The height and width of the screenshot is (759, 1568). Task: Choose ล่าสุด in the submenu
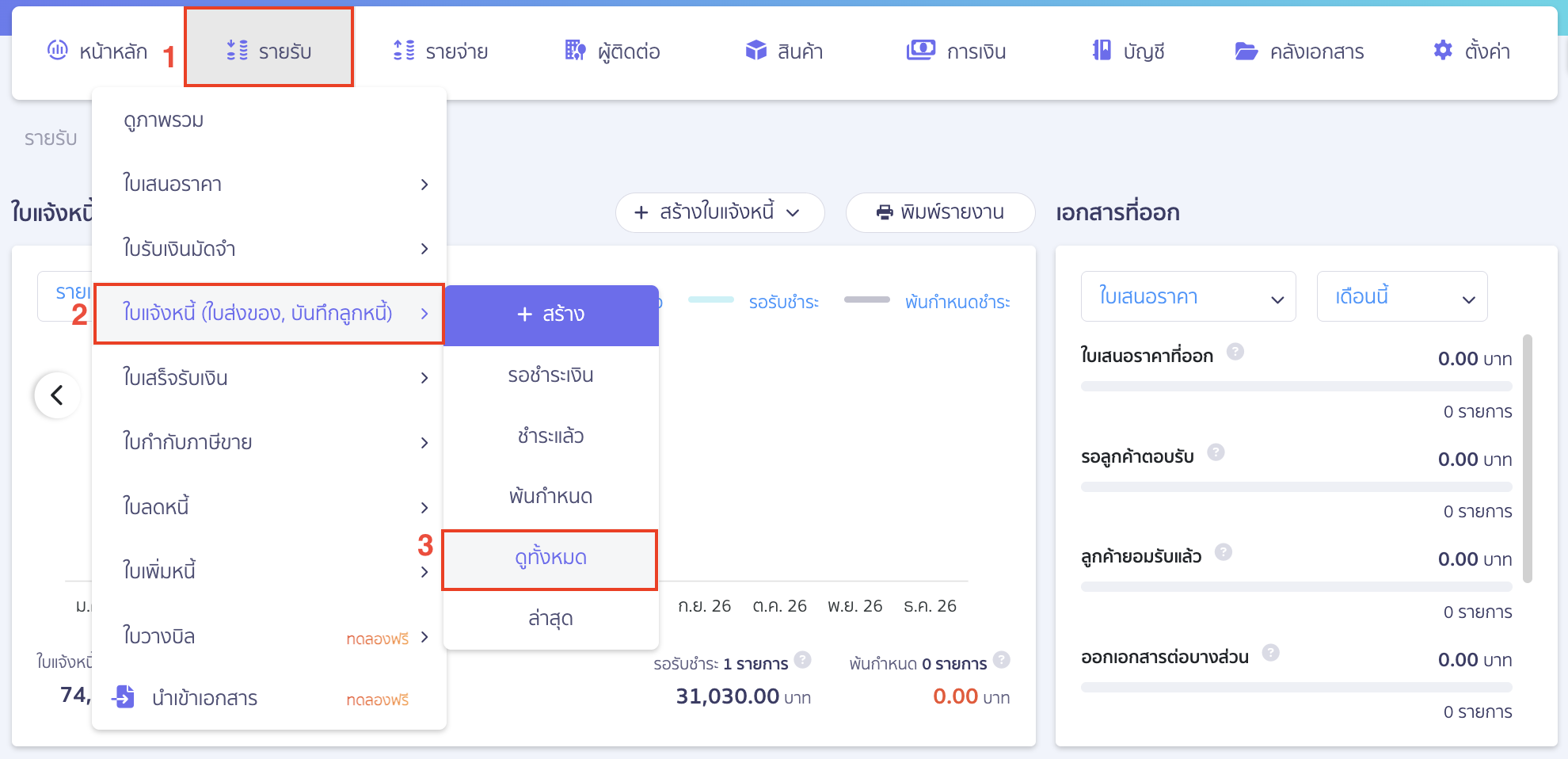click(x=550, y=618)
